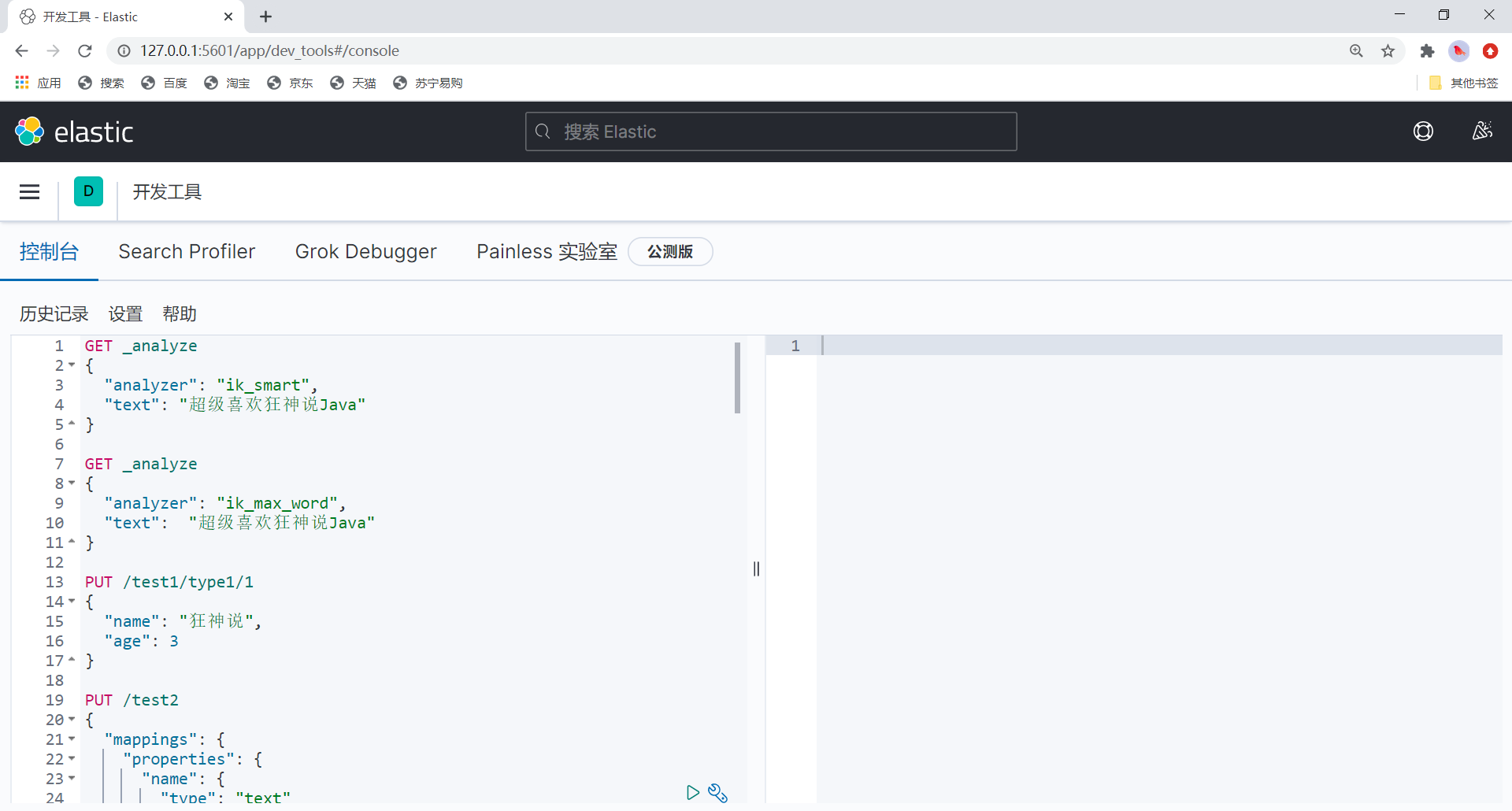Open a new browser tab
The image size is (1512, 811).
pos(265,17)
